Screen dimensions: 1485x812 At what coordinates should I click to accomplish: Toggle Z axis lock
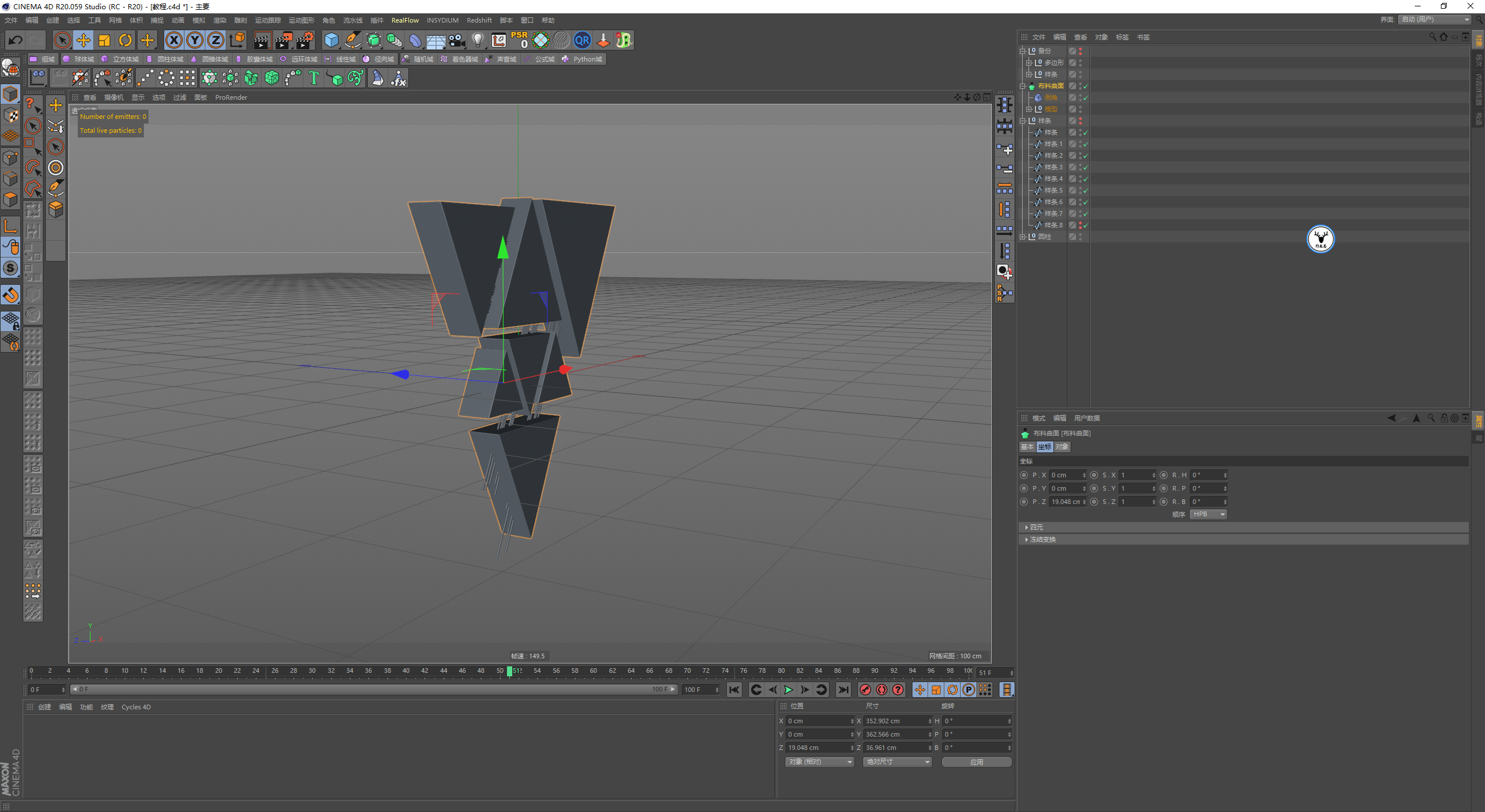(x=215, y=40)
